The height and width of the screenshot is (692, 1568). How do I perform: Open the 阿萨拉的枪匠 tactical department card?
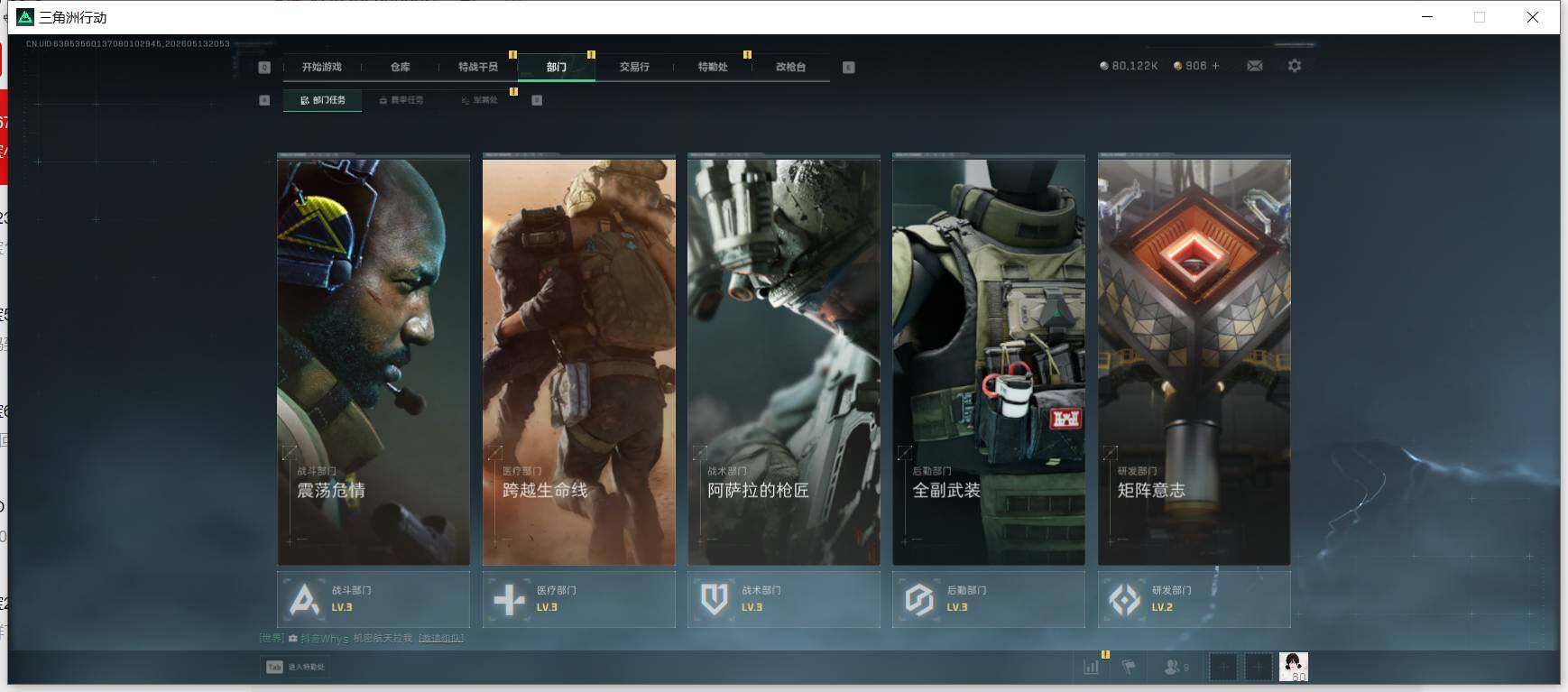click(784, 361)
